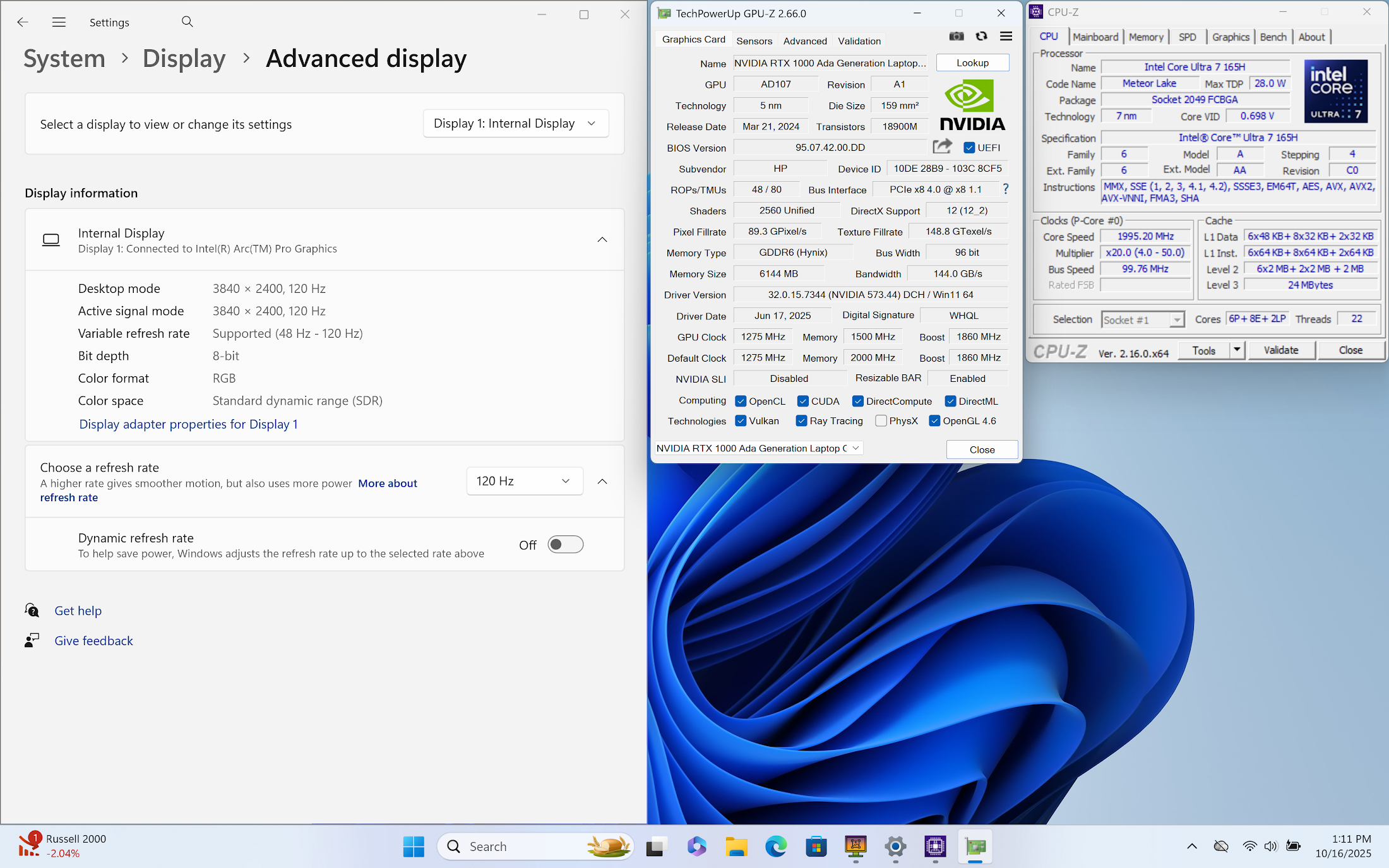
Task: Click BIOS export share icon
Action: 942,147
